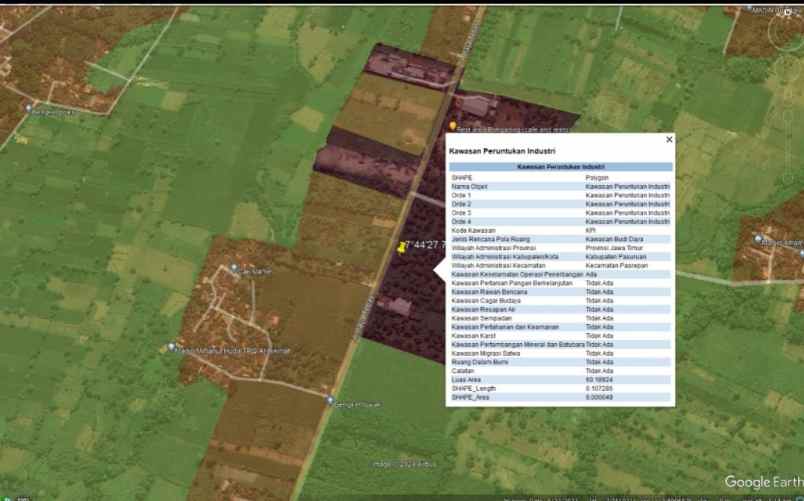Click the blue table header of the popup

point(560,167)
